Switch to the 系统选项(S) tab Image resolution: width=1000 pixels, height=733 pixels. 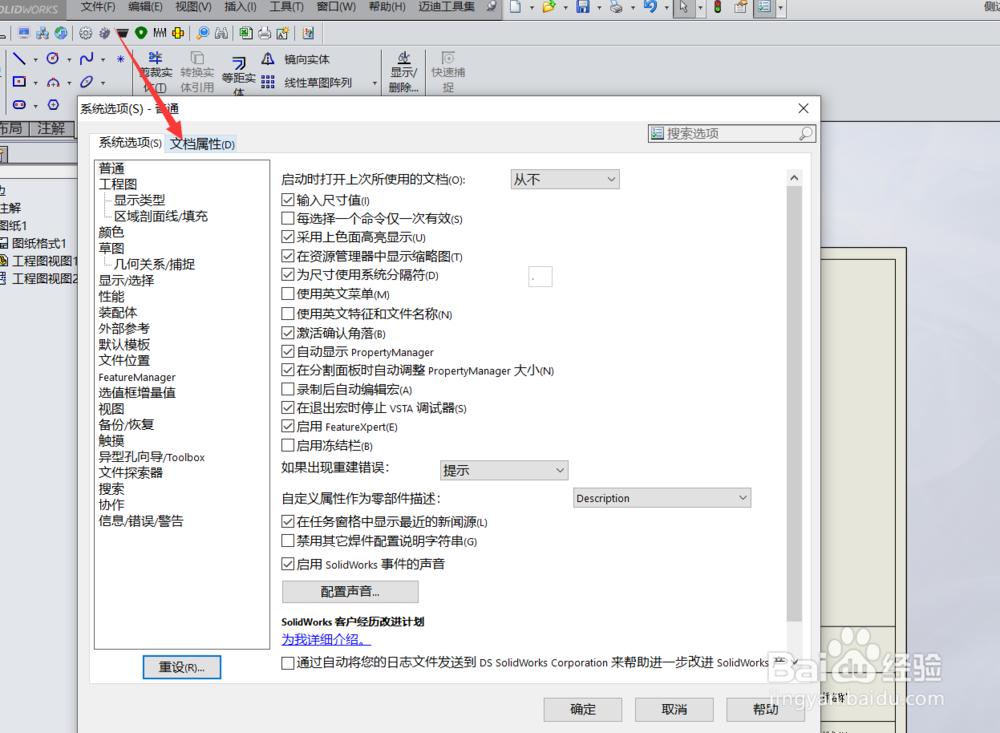(x=129, y=143)
